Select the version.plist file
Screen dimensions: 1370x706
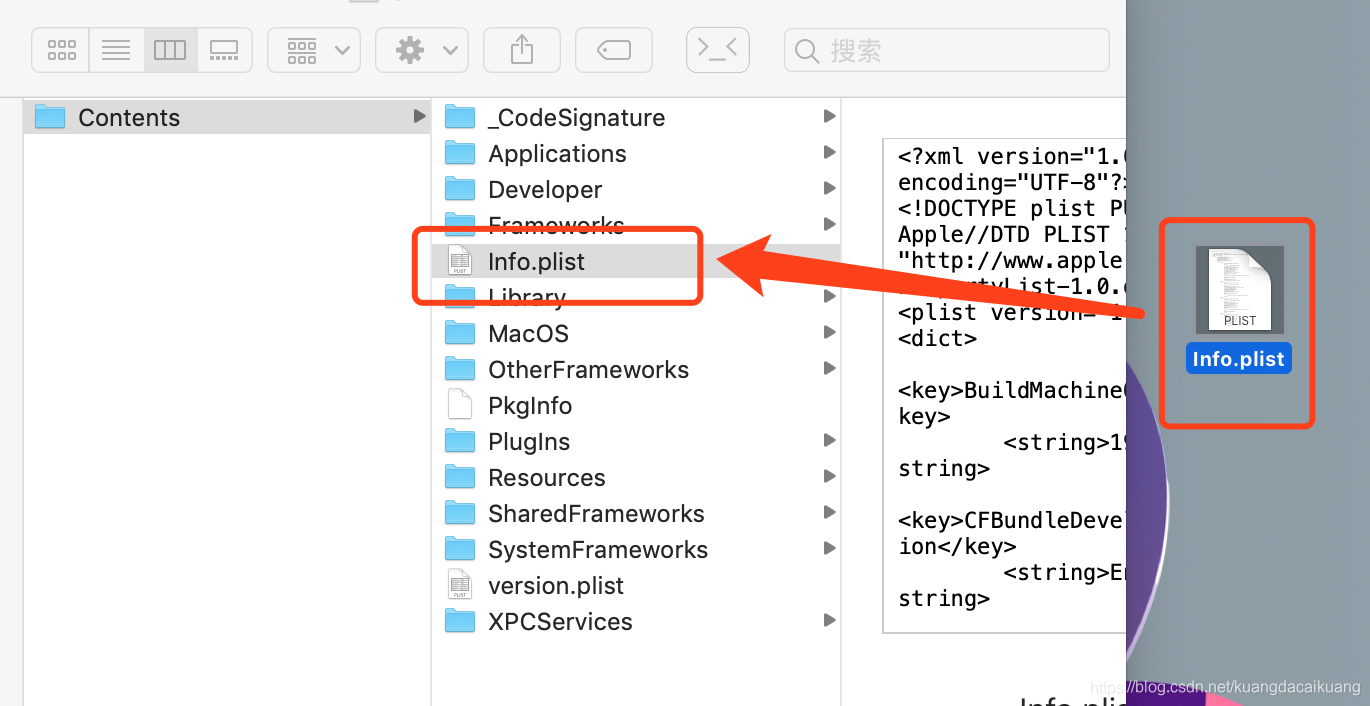(636, 585)
